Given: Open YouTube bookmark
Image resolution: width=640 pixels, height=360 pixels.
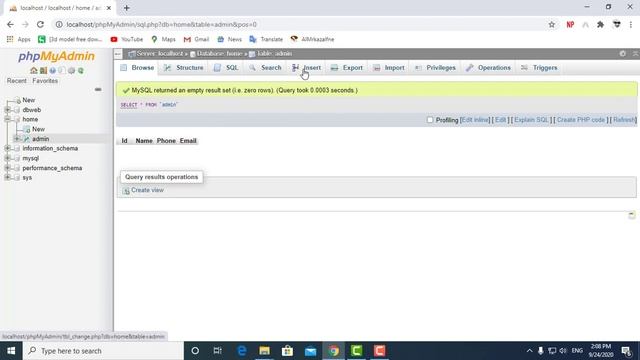Looking at the screenshot, I should pyautogui.click(x=127, y=39).
